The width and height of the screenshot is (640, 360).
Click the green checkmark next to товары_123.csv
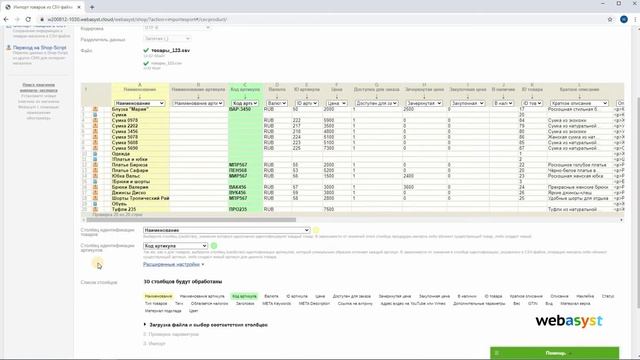(146, 50)
